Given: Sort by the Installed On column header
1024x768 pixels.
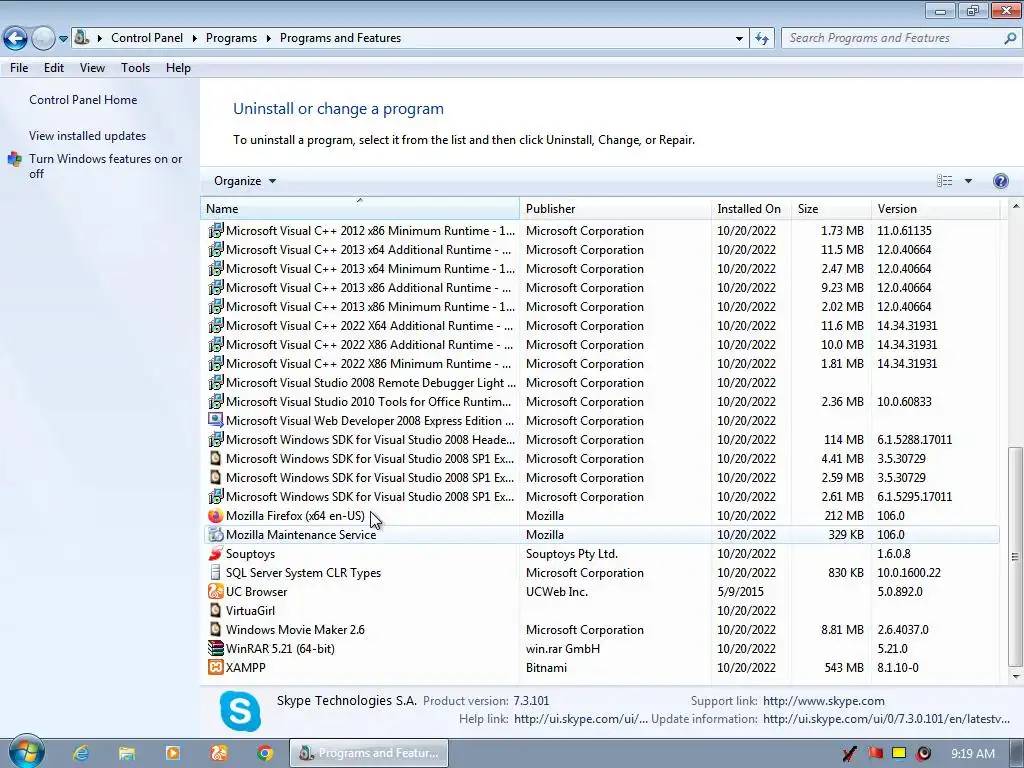Looking at the screenshot, I should 751,209.
